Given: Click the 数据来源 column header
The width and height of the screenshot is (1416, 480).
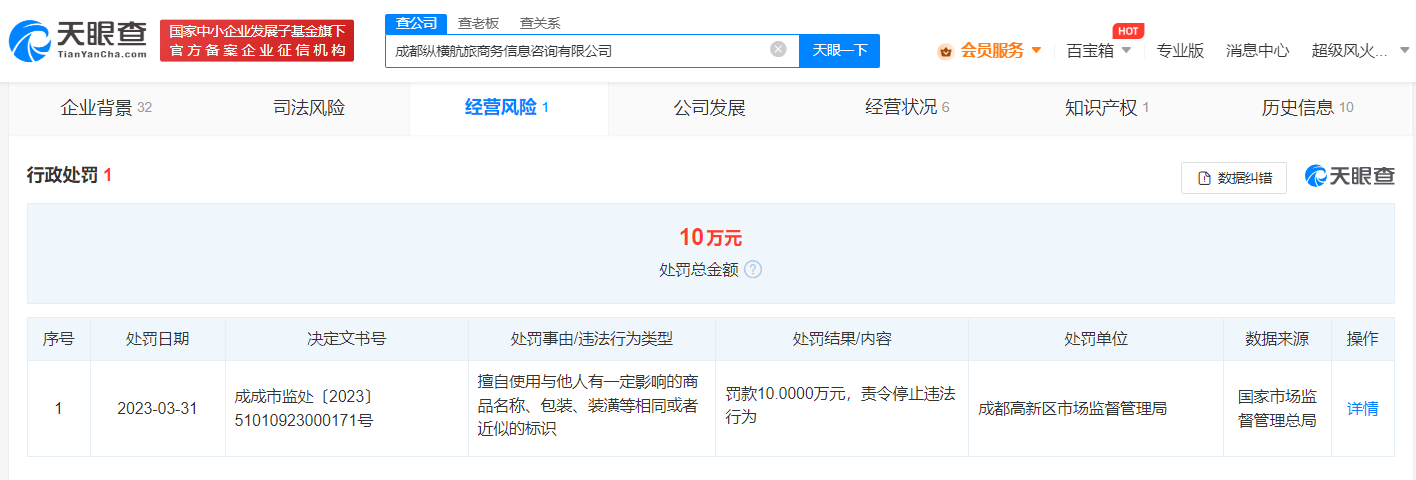Looking at the screenshot, I should 1277,339.
